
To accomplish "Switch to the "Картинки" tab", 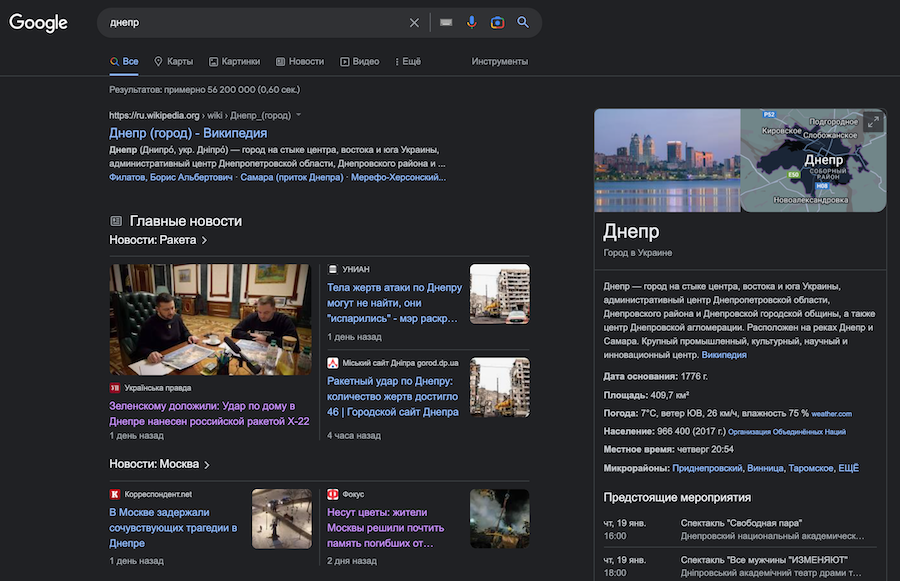I will click(x=234, y=62).
